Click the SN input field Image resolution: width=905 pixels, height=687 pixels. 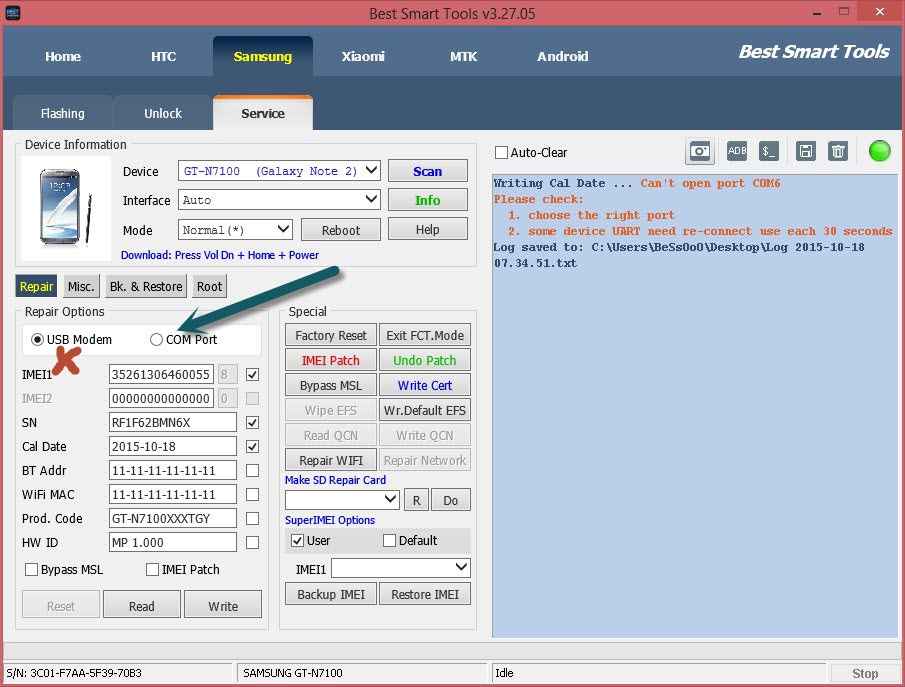click(173, 422)
